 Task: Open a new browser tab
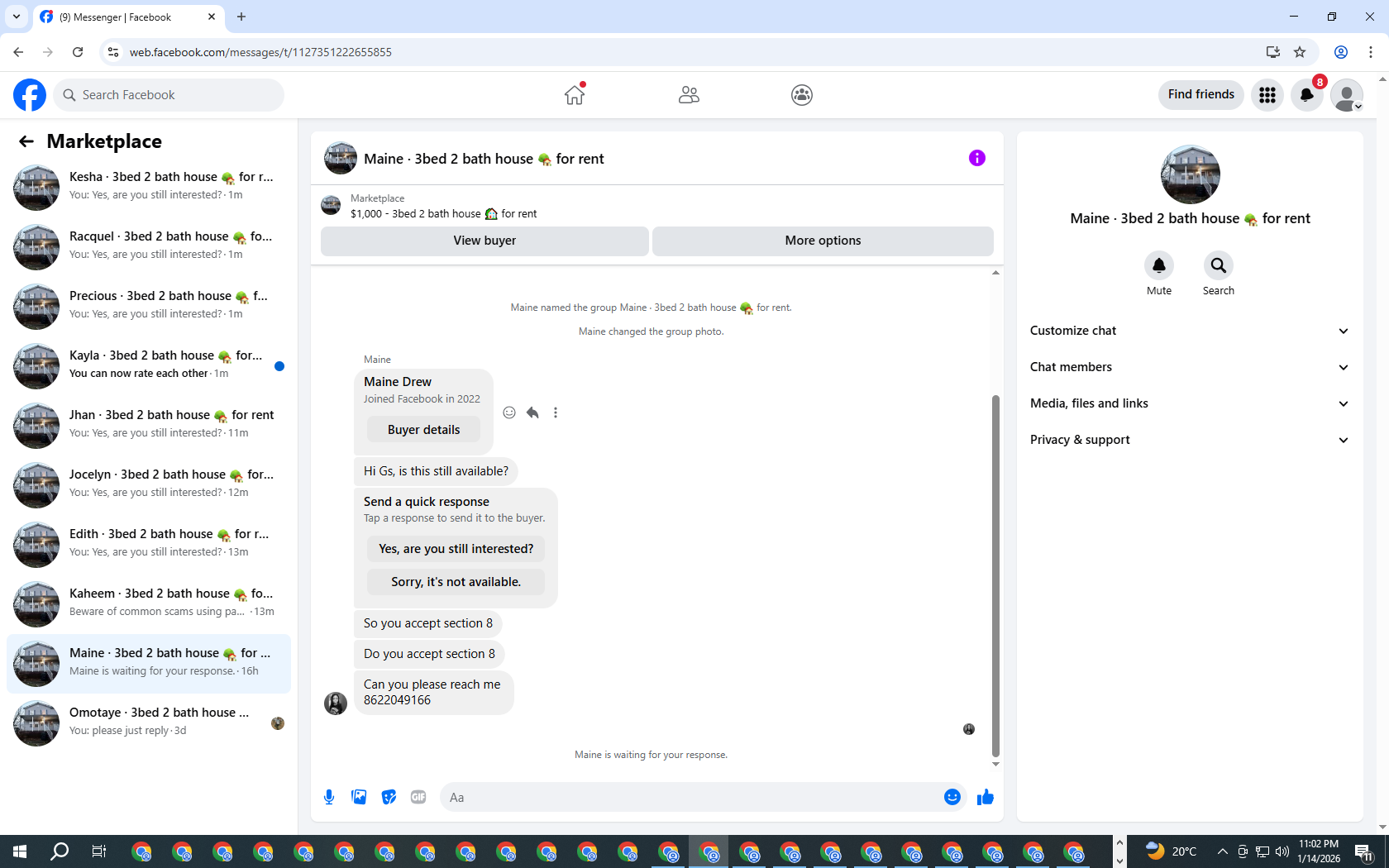[x=241, y=17]
